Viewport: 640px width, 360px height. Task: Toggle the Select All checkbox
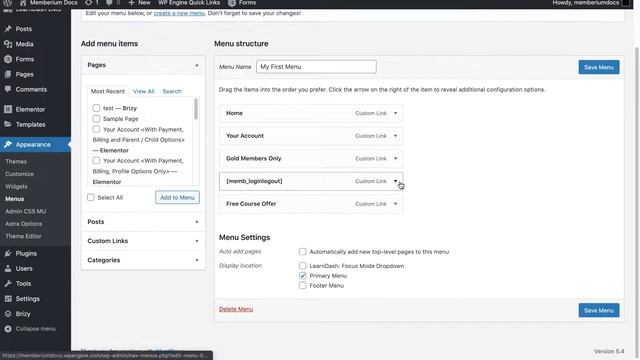pyautogui.click(x=91, y=198)
